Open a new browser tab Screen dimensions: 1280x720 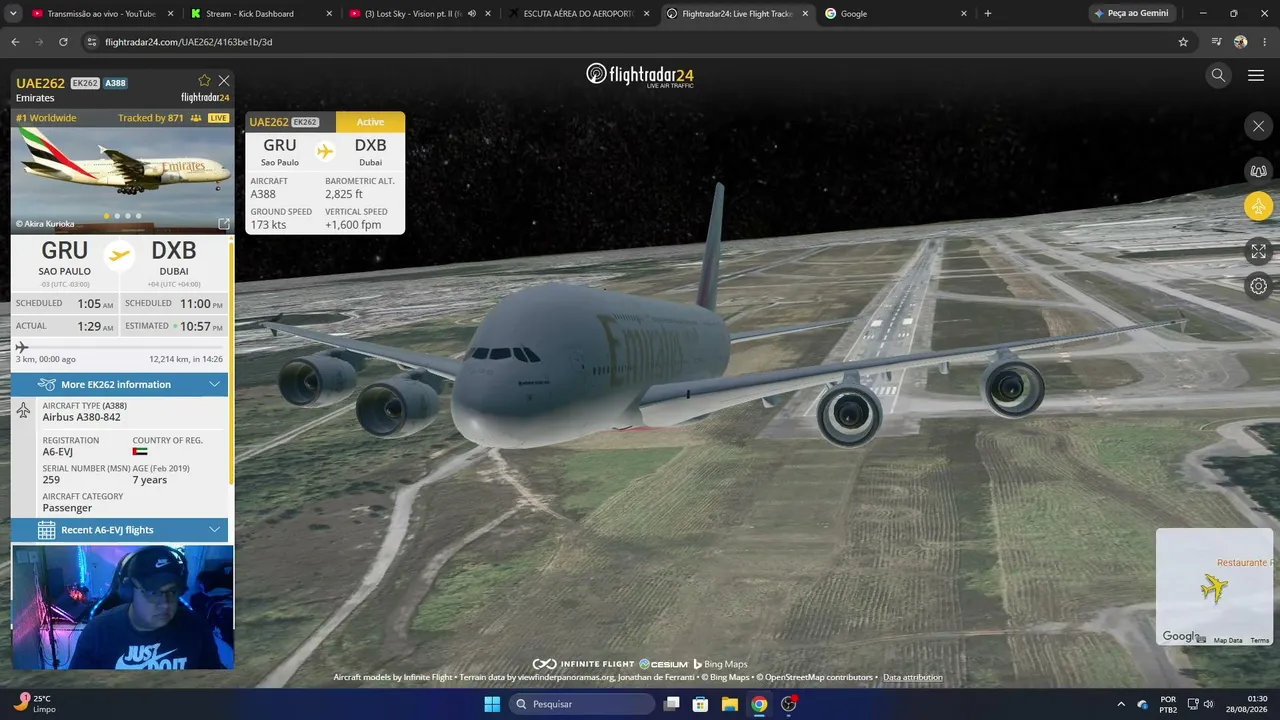point(988,14)
